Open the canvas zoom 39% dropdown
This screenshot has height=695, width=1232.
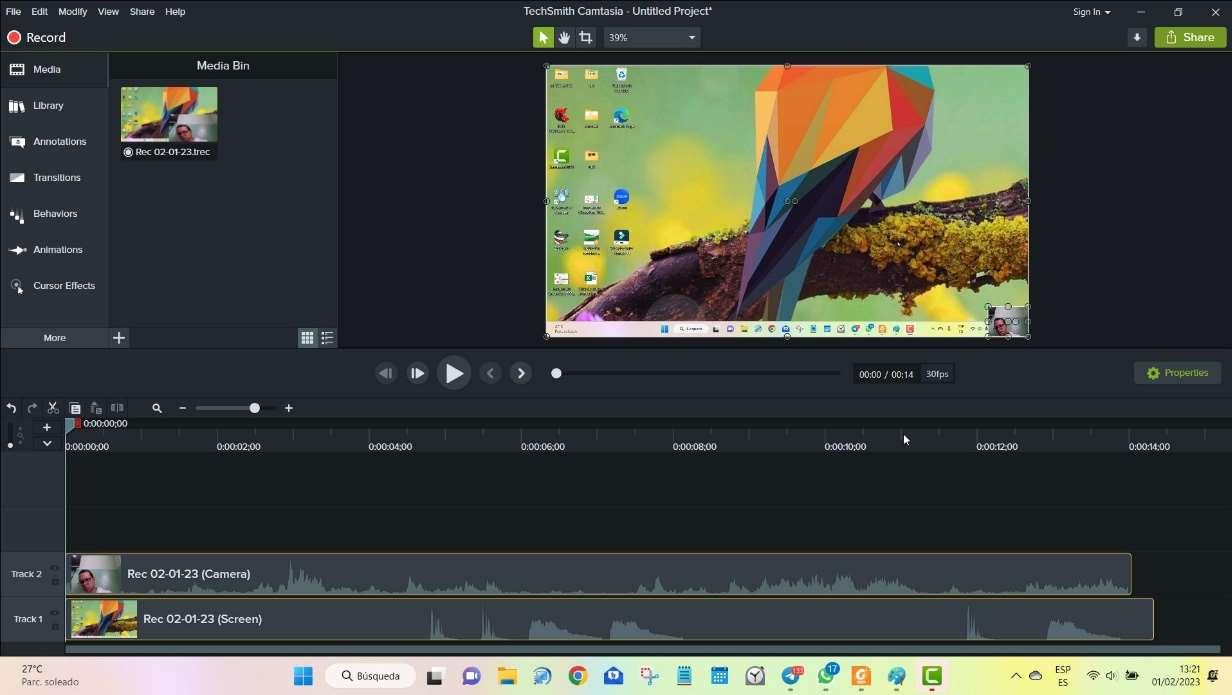pos(652,37)
